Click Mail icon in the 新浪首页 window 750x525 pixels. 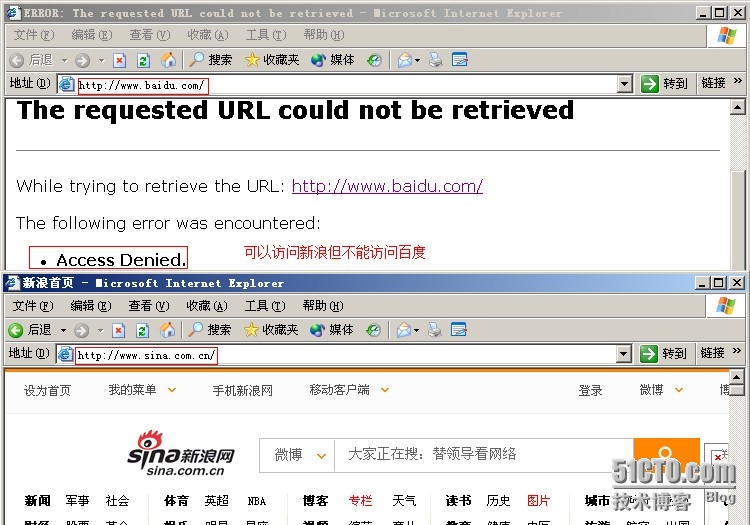point(404,330)
